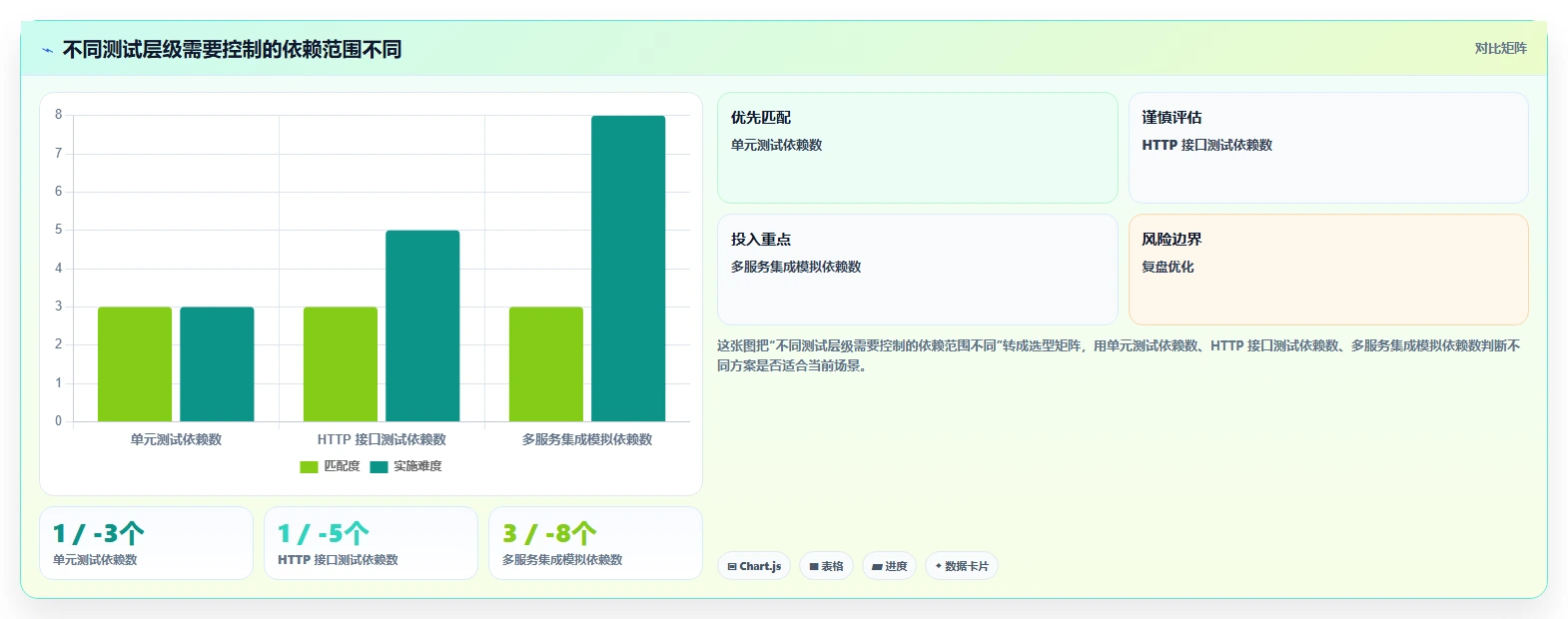
Task: Open the 谨慎评估 card
Action: pos(1328,148)
